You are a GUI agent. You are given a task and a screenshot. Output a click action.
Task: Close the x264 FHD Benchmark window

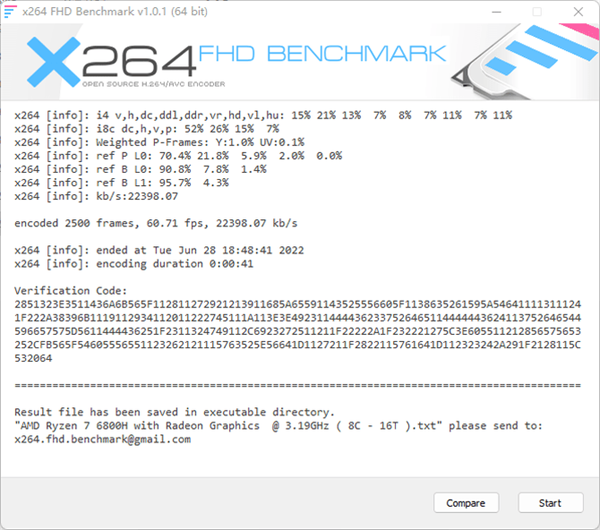click(x=578, y=12)
